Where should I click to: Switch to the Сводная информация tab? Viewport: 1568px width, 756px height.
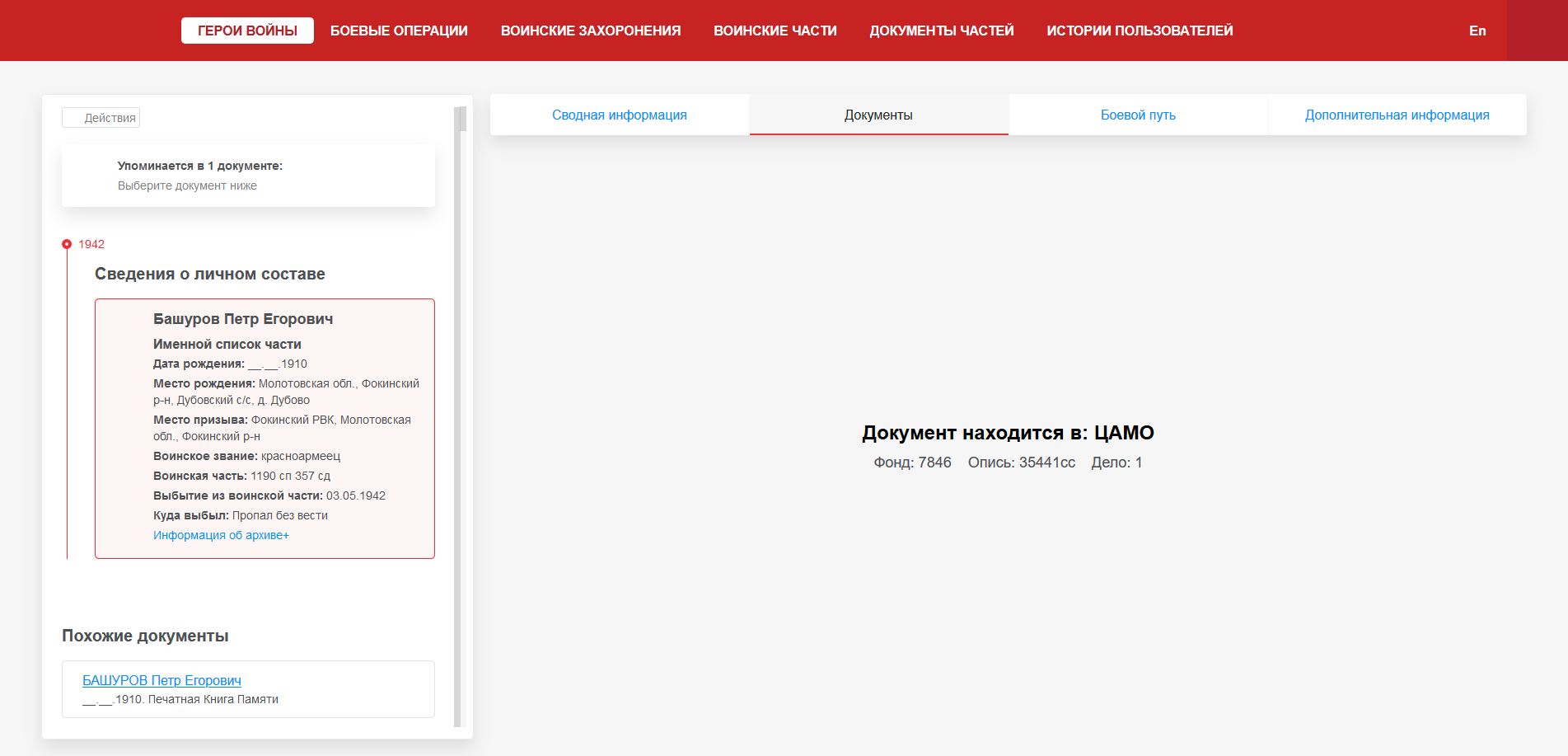click(619, 115)
